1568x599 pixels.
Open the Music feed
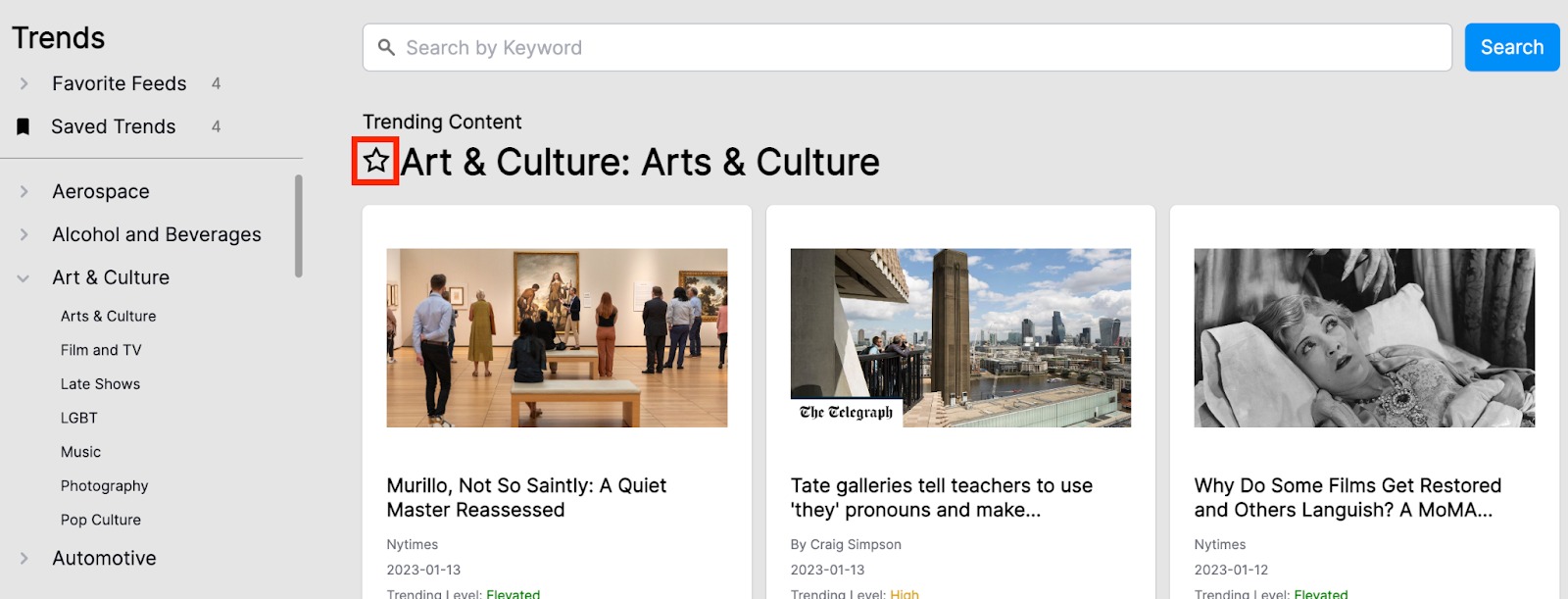pos(80,452)
